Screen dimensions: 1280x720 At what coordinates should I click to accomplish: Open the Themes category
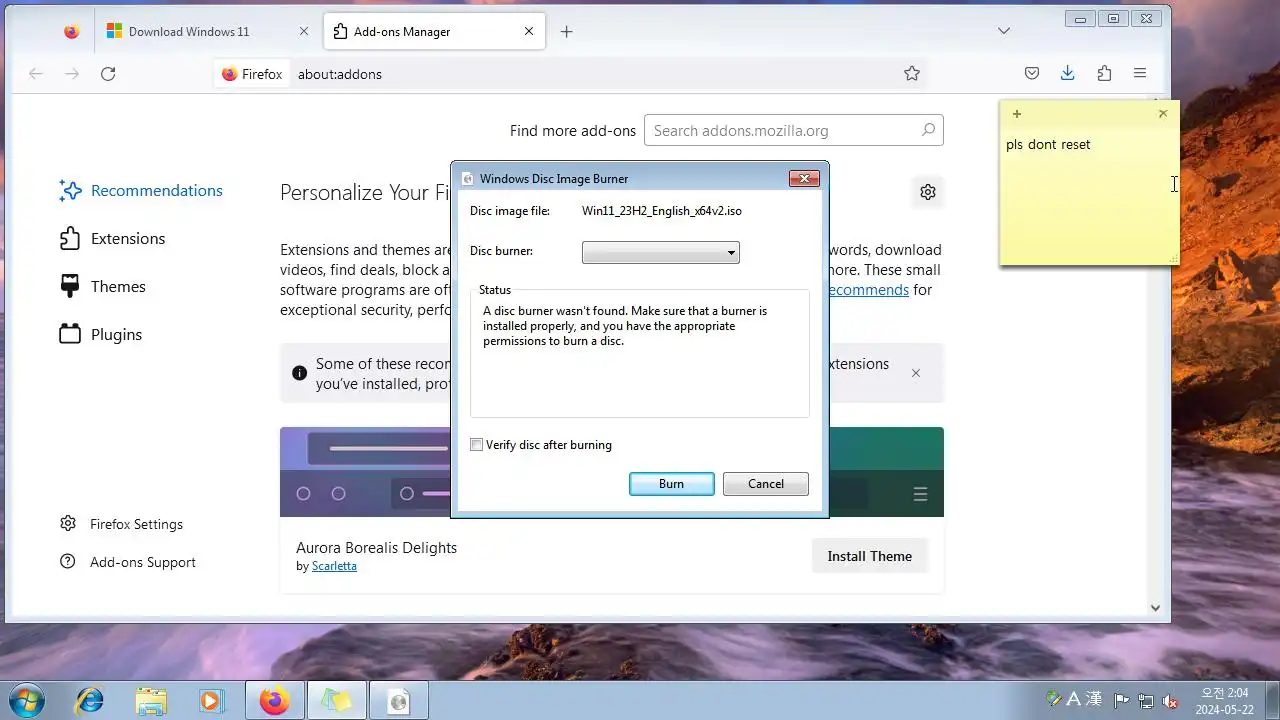tap(102, 287)
